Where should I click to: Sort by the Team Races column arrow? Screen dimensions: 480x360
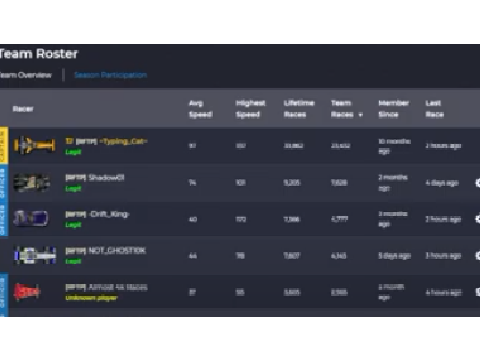coord(360,115)
